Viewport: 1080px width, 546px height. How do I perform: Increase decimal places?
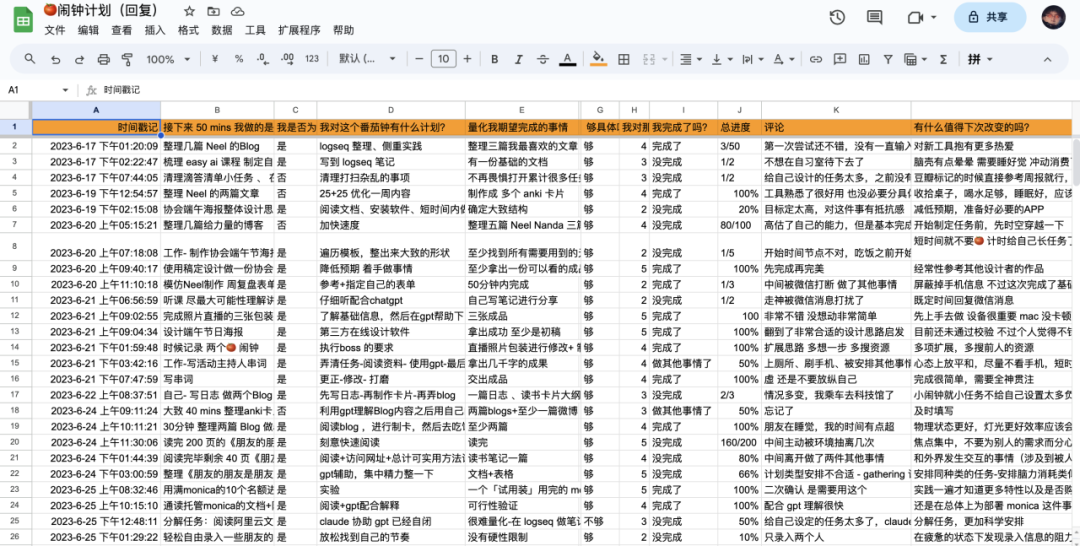click(287, 59)
